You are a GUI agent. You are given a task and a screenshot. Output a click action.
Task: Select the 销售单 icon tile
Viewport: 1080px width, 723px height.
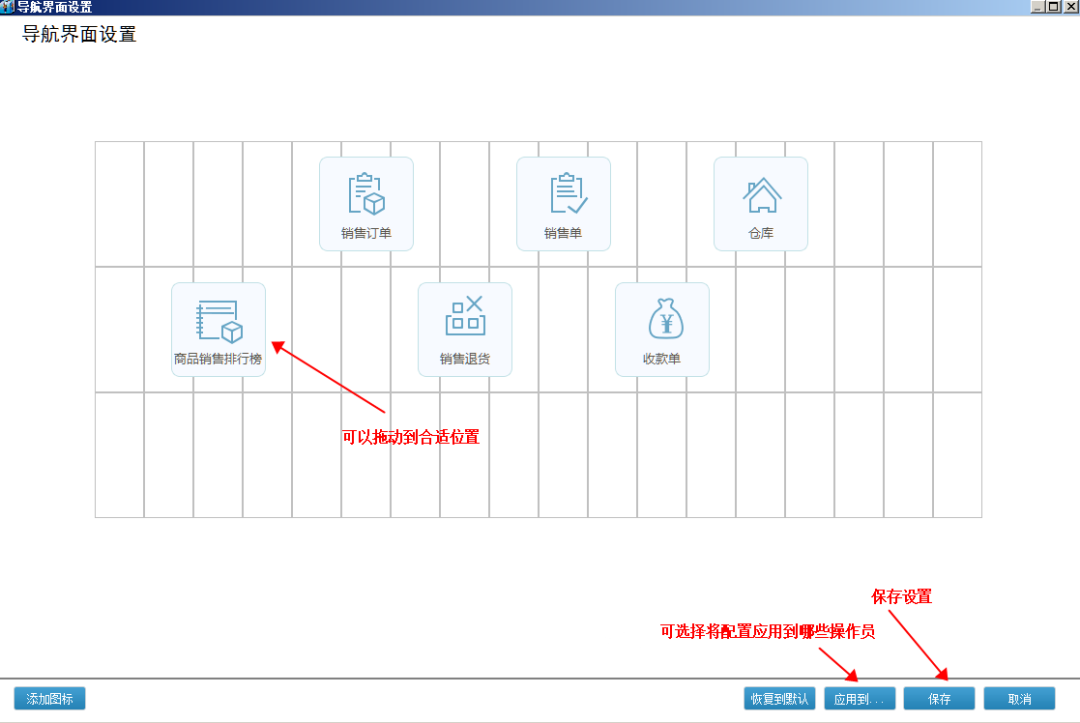click(x=563, y=204)
